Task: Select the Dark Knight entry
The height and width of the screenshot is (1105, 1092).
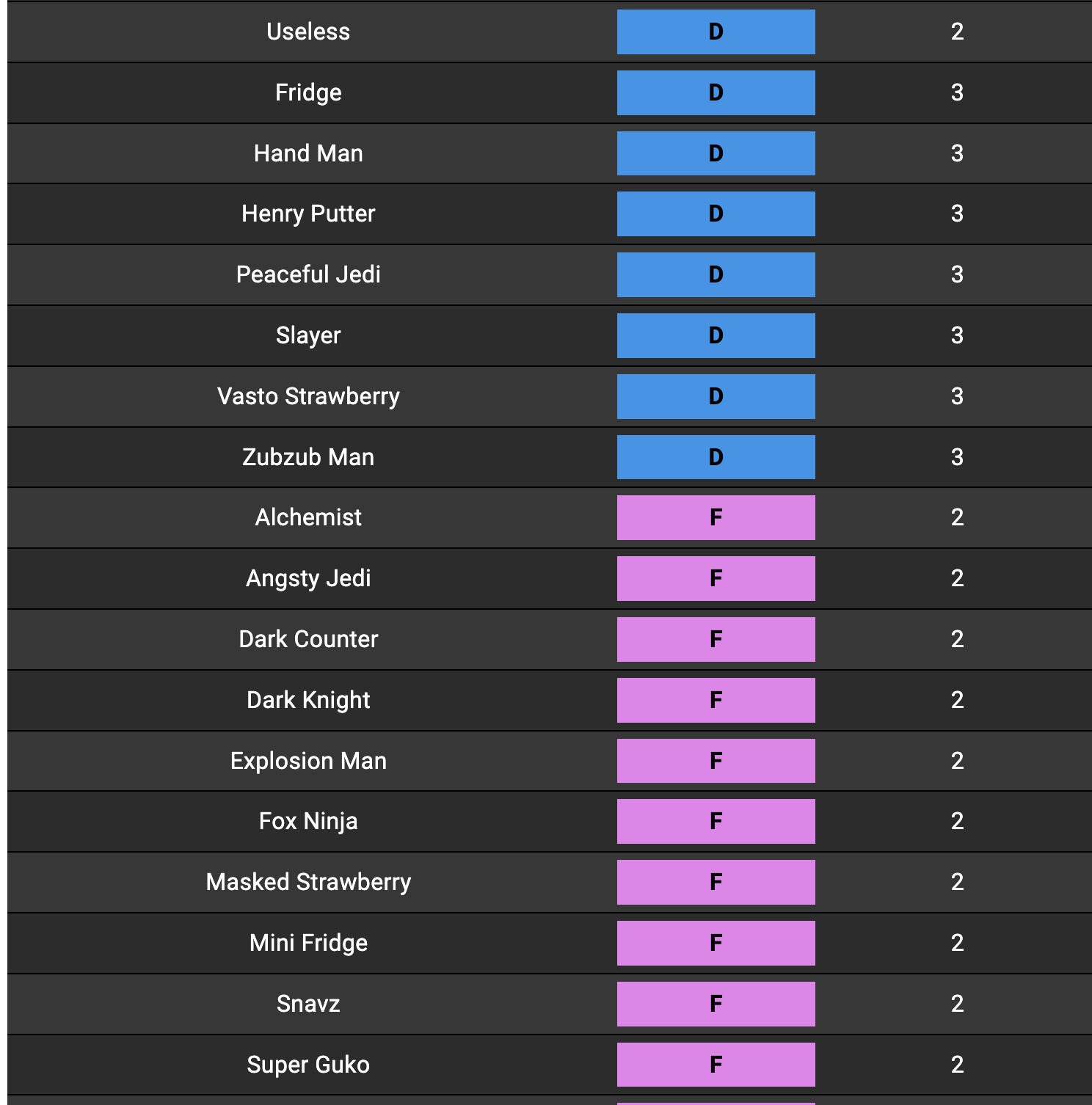Action: coord(308,700)
